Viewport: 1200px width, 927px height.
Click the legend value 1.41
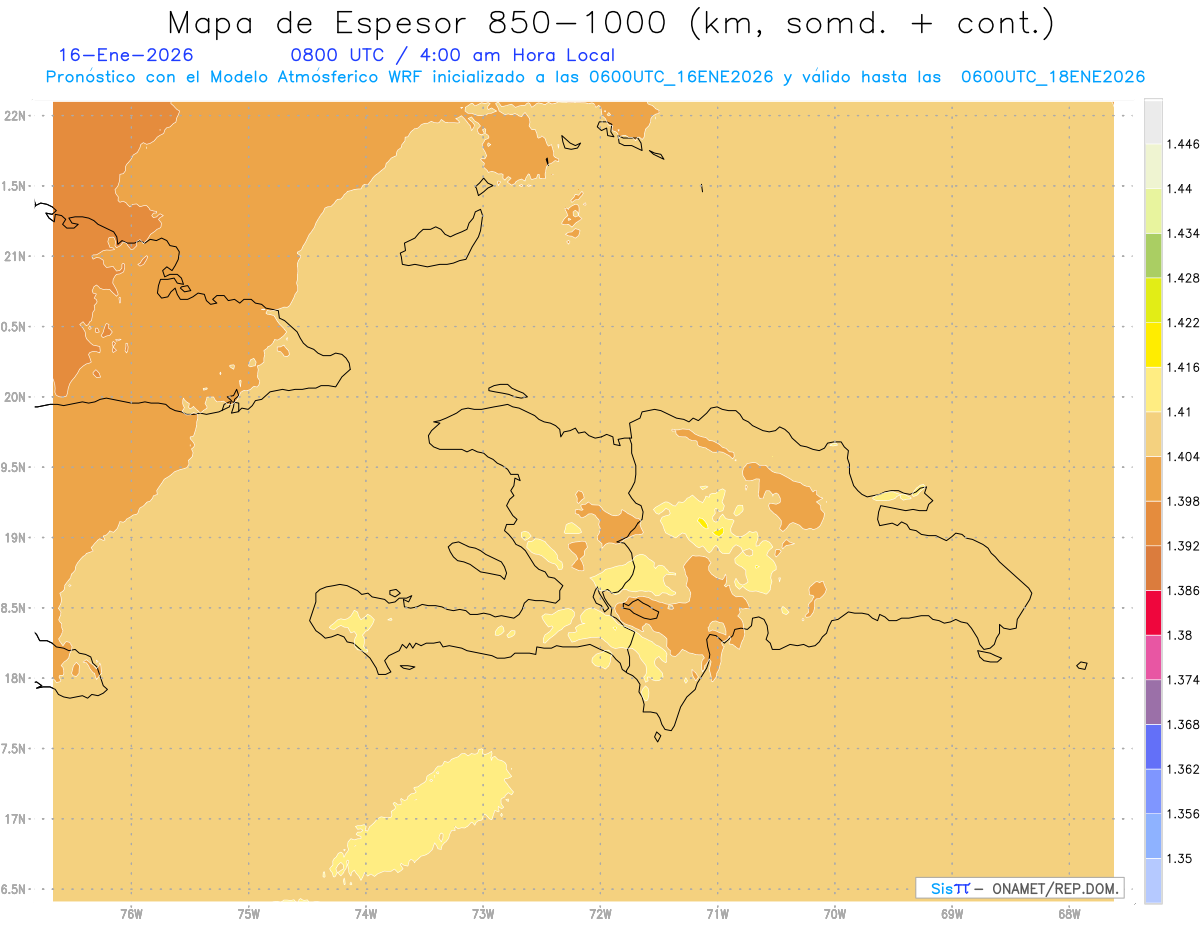1180,412
